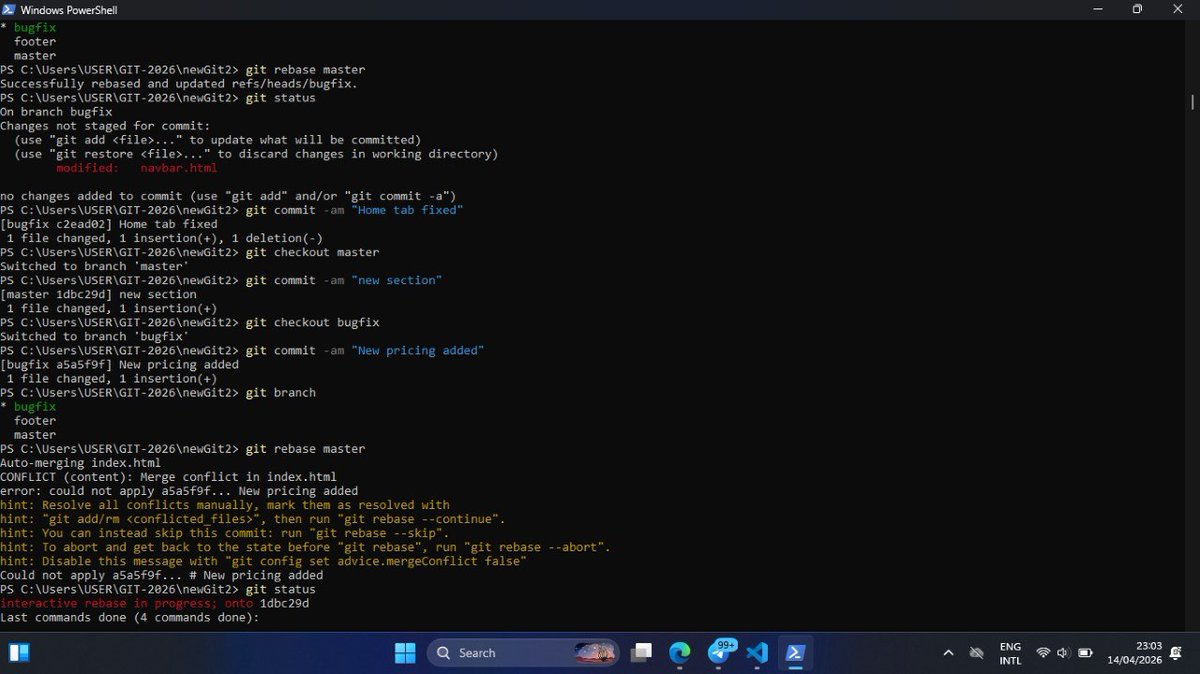Open the Start menu
Screen dimensions: 1200x674
click(x=404, y=652)
